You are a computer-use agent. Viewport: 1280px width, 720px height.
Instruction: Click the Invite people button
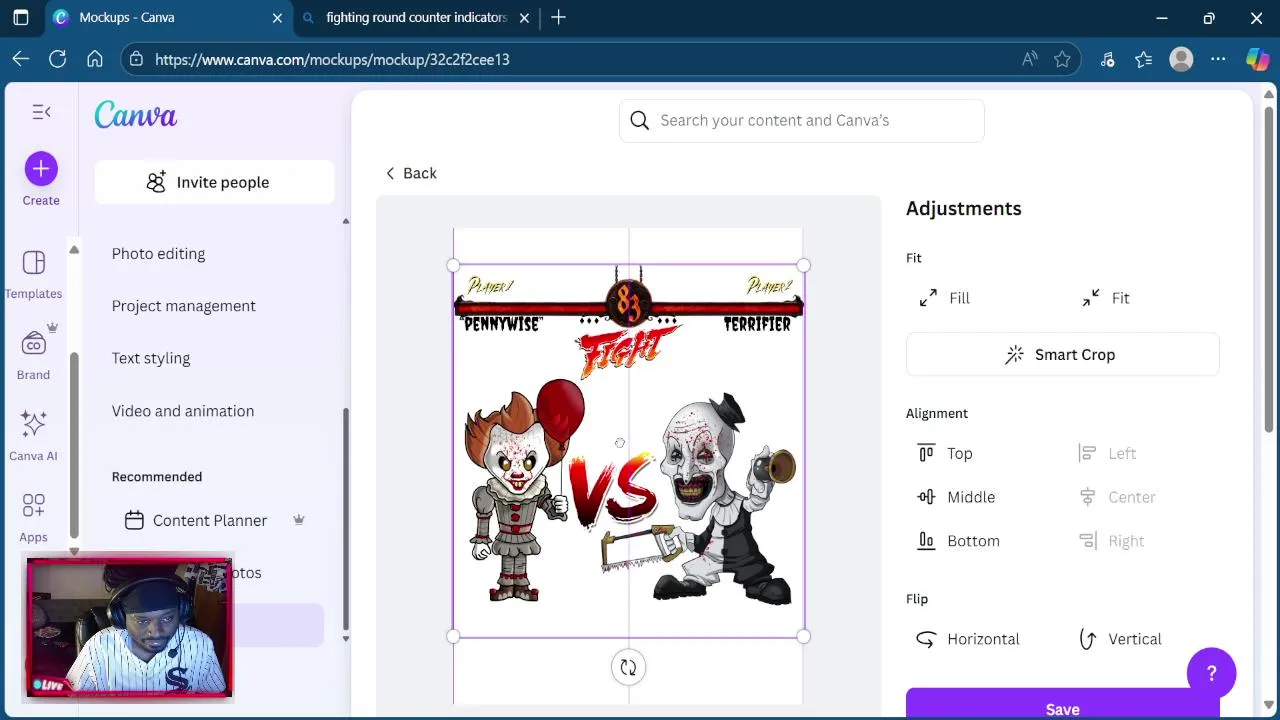215,182
